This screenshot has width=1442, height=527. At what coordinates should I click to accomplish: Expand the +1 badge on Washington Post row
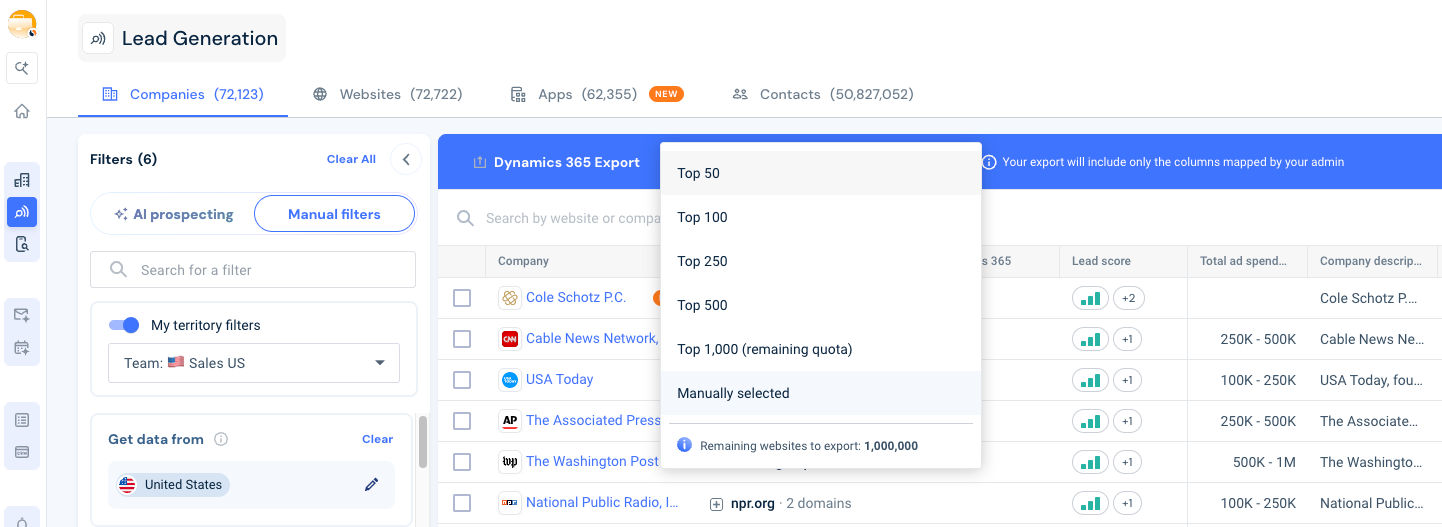tap(1127, 462)
